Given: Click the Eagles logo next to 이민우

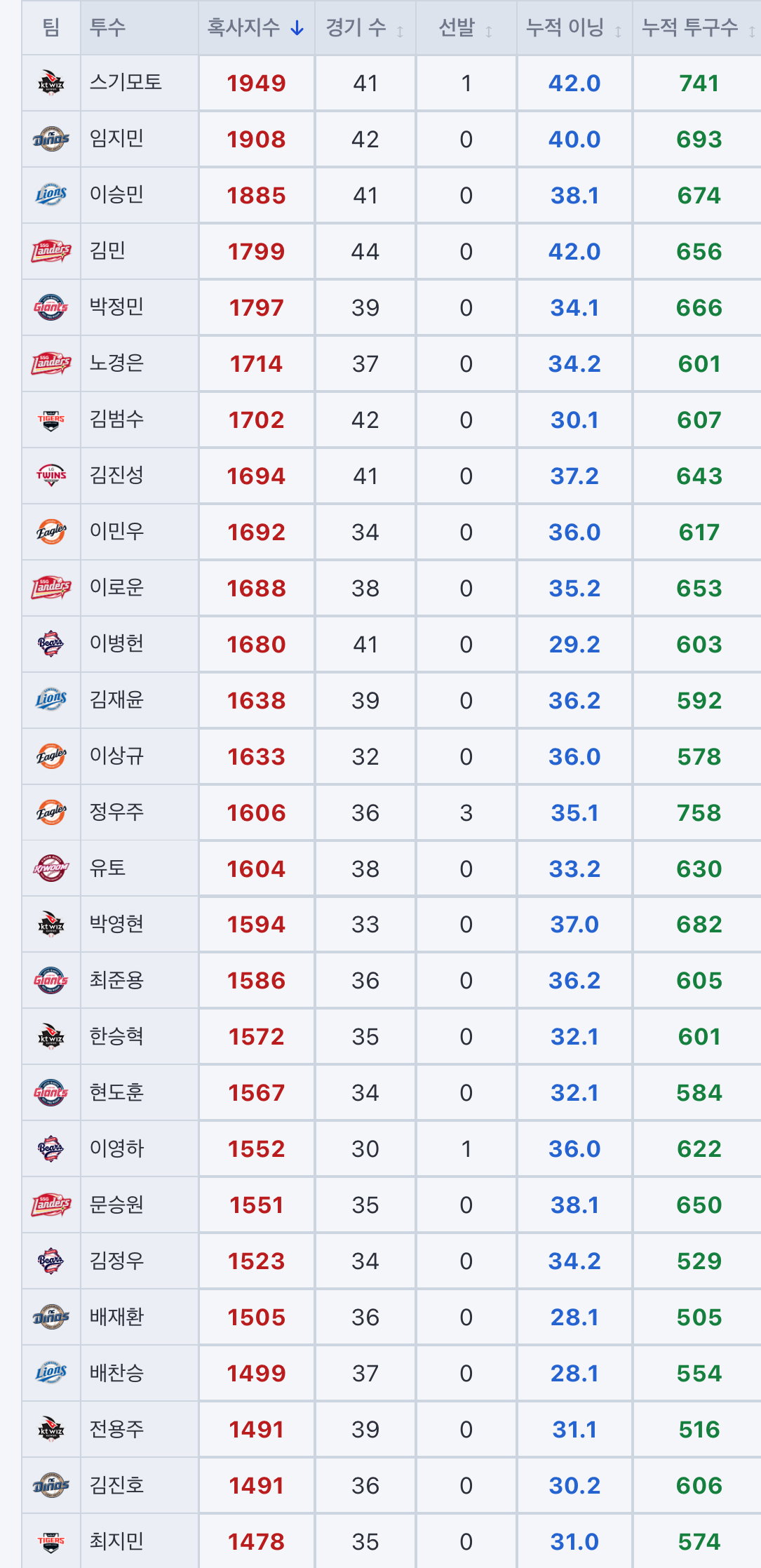Looking at the screenshot, I should click(50, 532).
